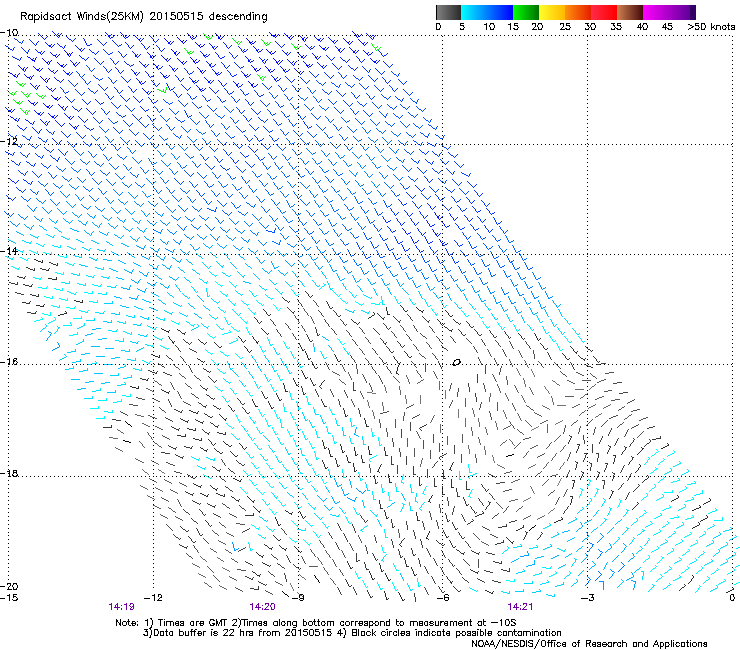Click the yellow 20-25 knots color segment
Screen dimensions: 740x650
(x=552, y=12)
